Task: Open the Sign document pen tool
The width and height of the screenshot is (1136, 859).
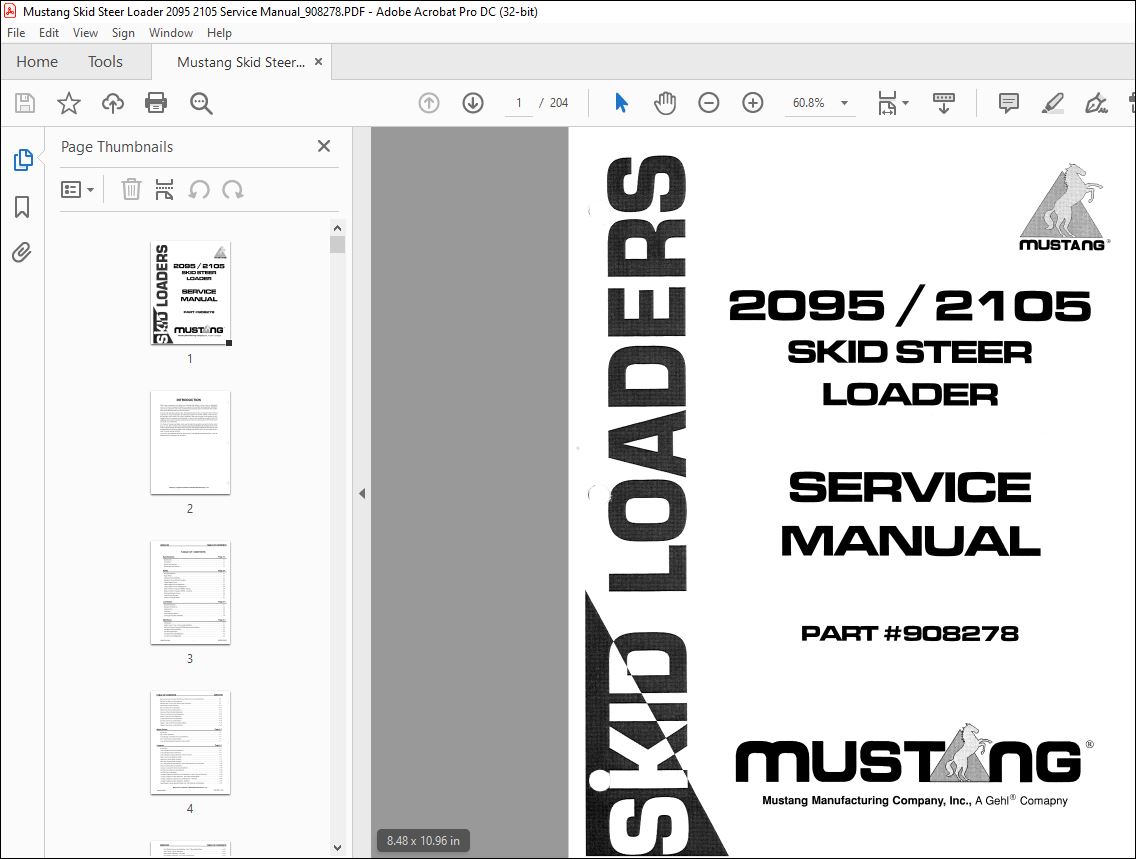Action: coord(1096,103)
